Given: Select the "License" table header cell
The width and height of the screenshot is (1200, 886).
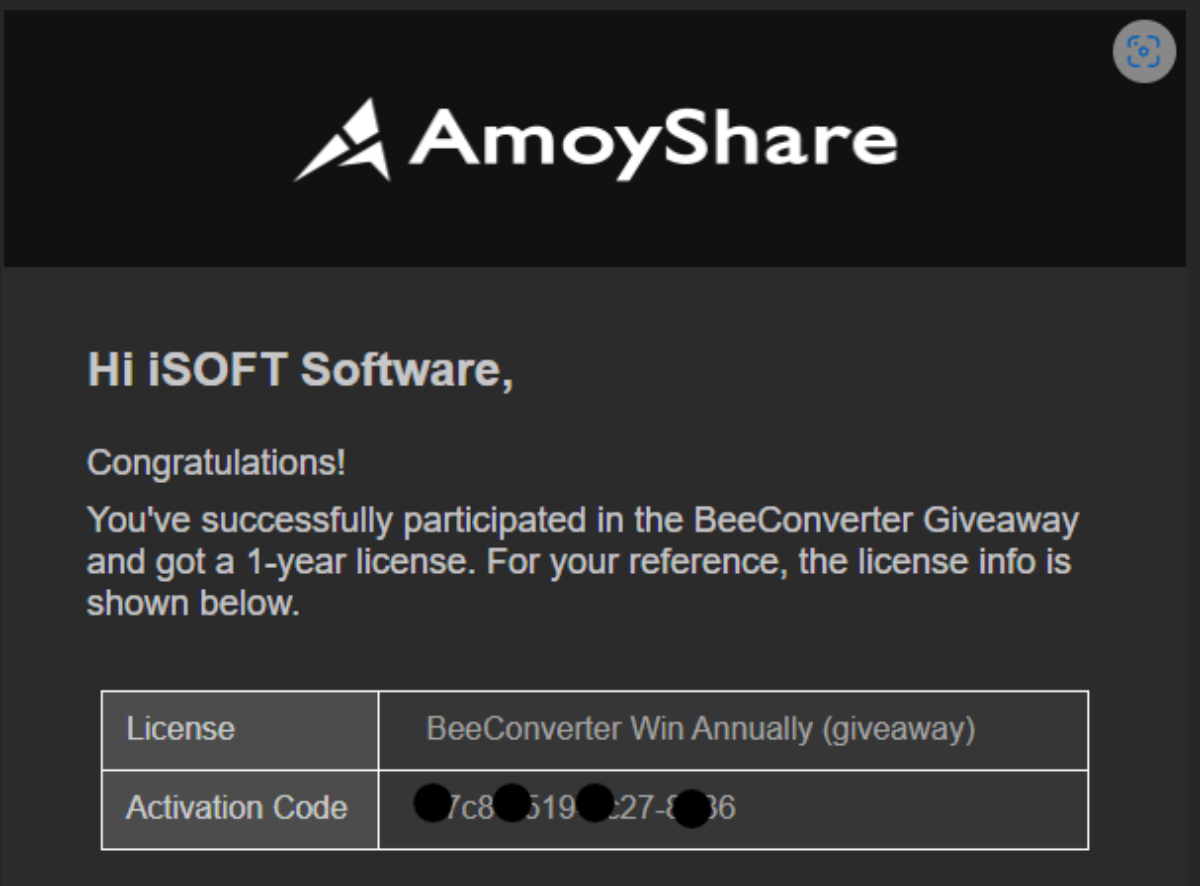Looking at the screenshot, I should click(181, 729).
